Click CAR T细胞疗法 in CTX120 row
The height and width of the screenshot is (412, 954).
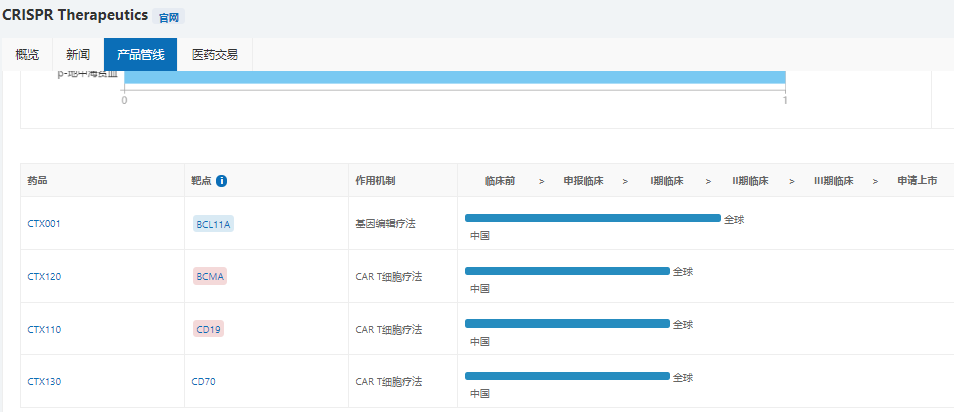tap(388, 276)
